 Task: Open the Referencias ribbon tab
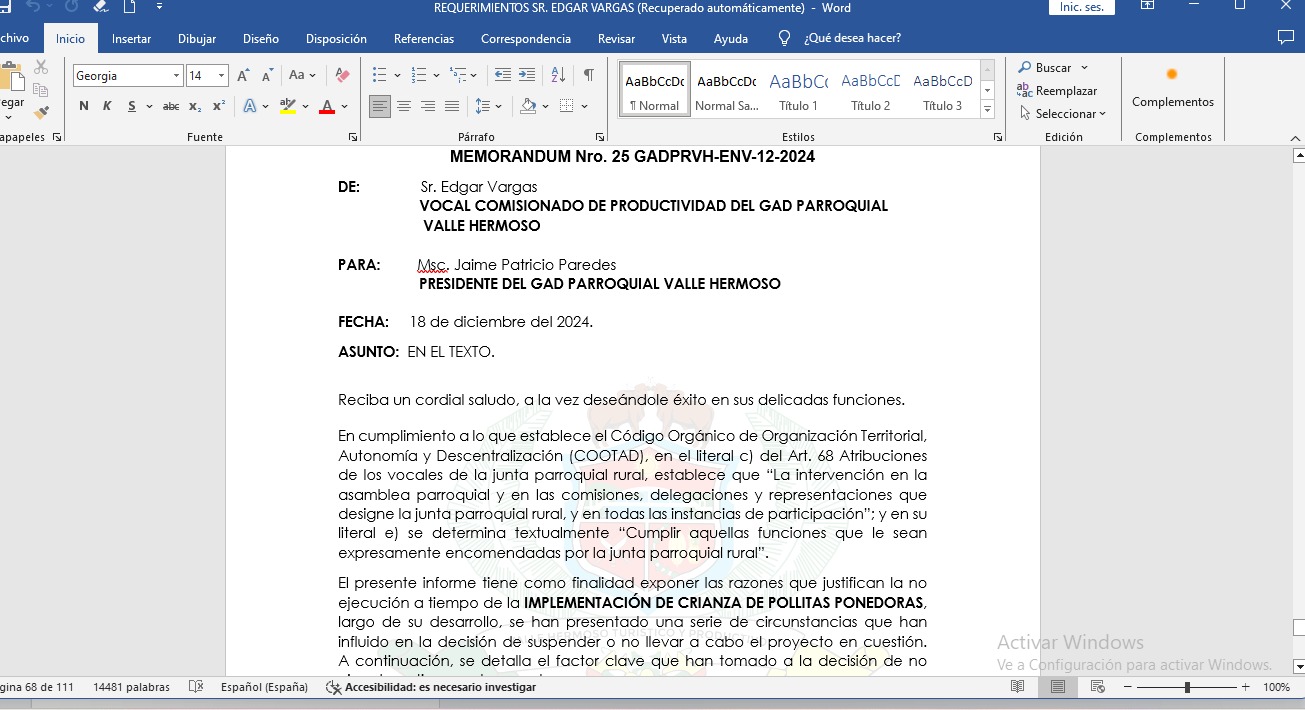tap(424, 39)
